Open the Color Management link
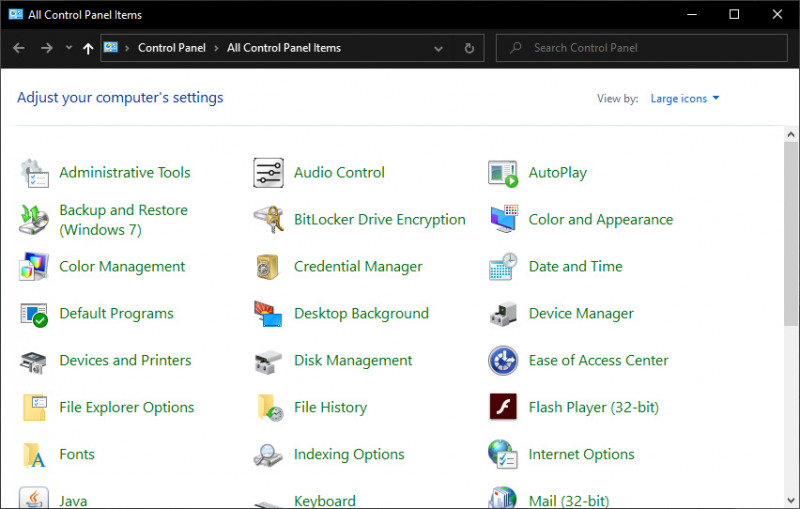This screenshot has height=509, width=800. click(122, 267)
